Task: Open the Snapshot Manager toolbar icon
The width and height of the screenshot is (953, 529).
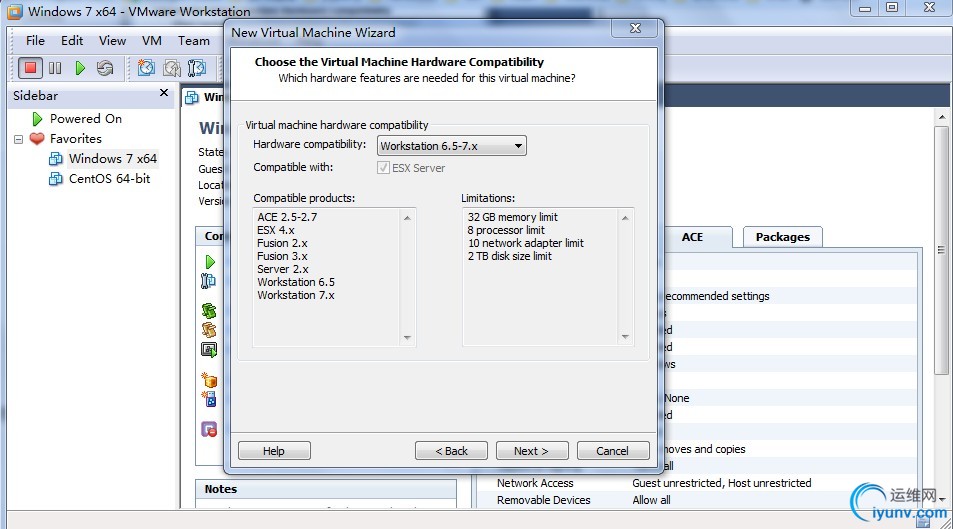Action: pos(197,67)
